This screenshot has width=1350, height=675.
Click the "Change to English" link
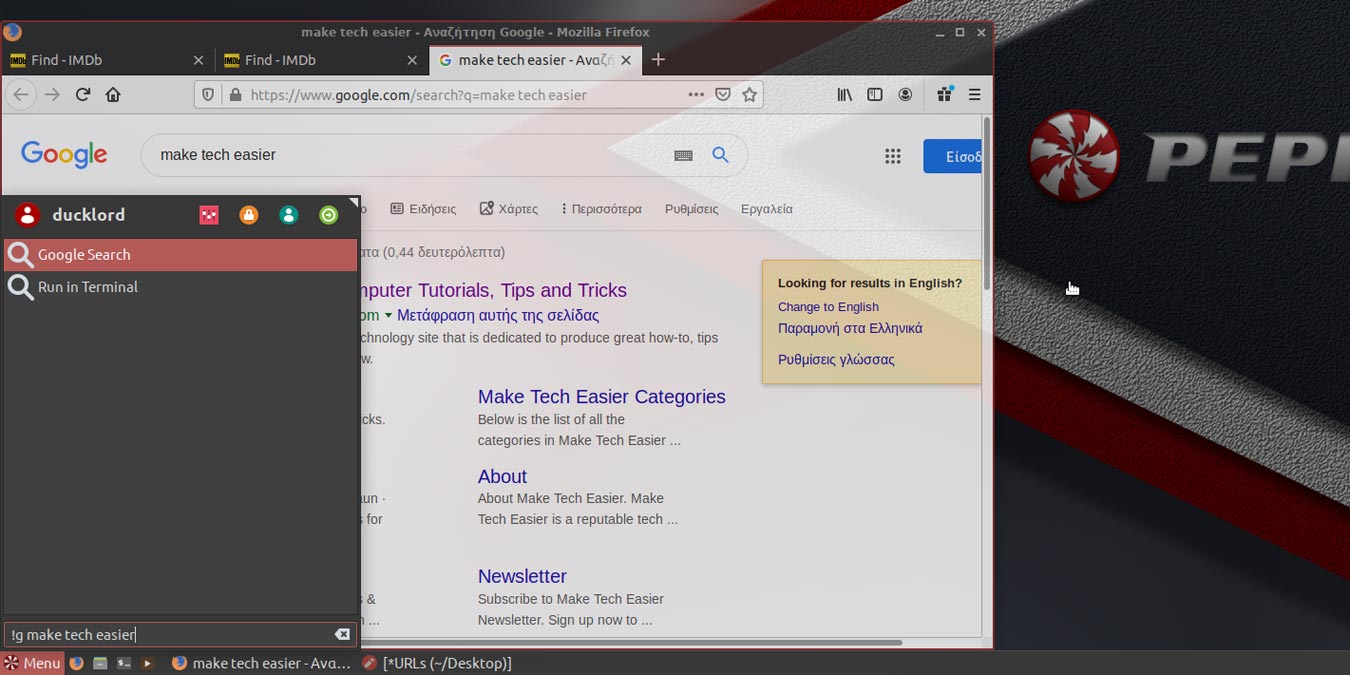tap(828, 306)
